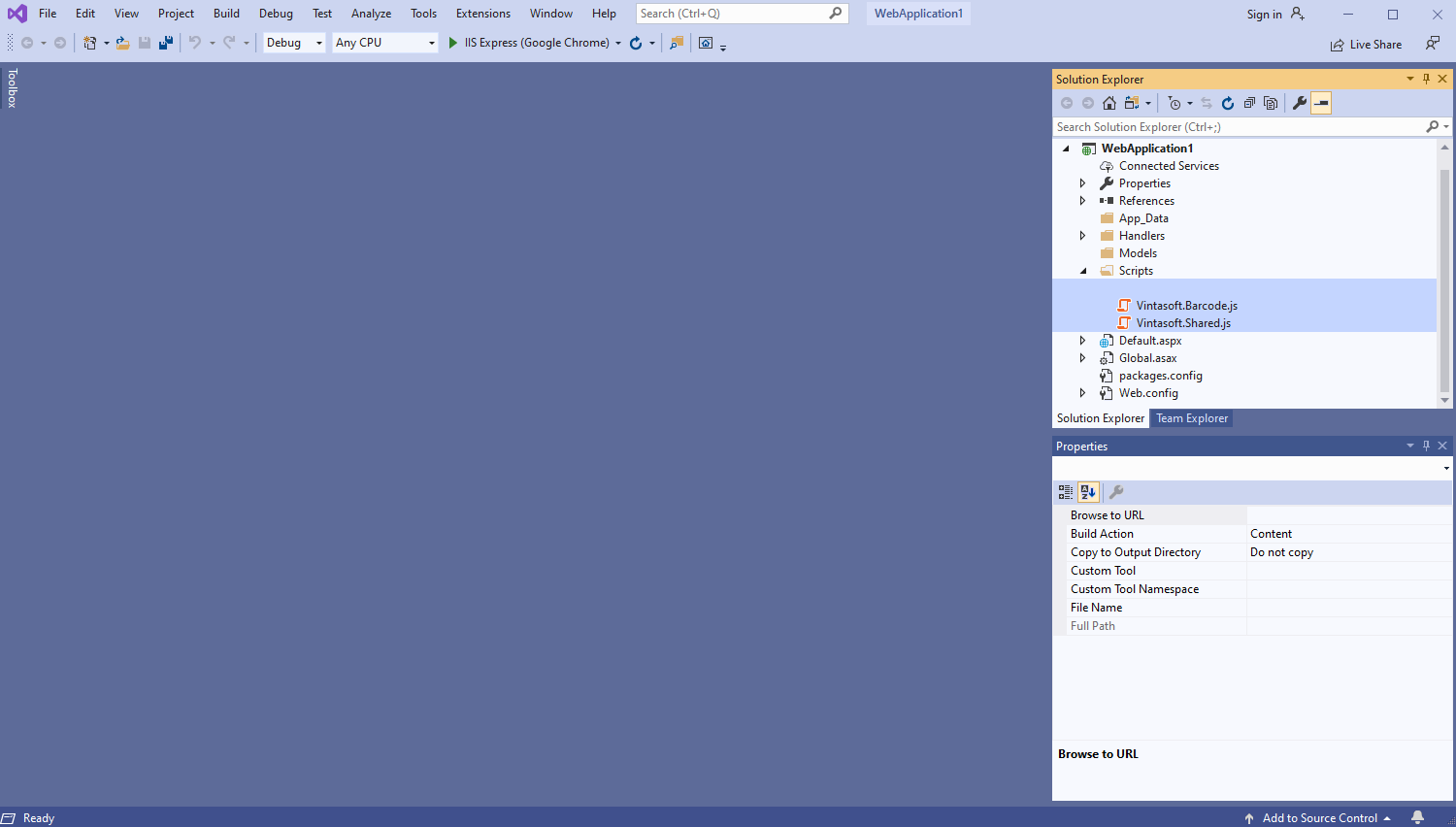This screenshot has height=827, width=1456.
Task: Open the Extensions menu
Action: 483,14
